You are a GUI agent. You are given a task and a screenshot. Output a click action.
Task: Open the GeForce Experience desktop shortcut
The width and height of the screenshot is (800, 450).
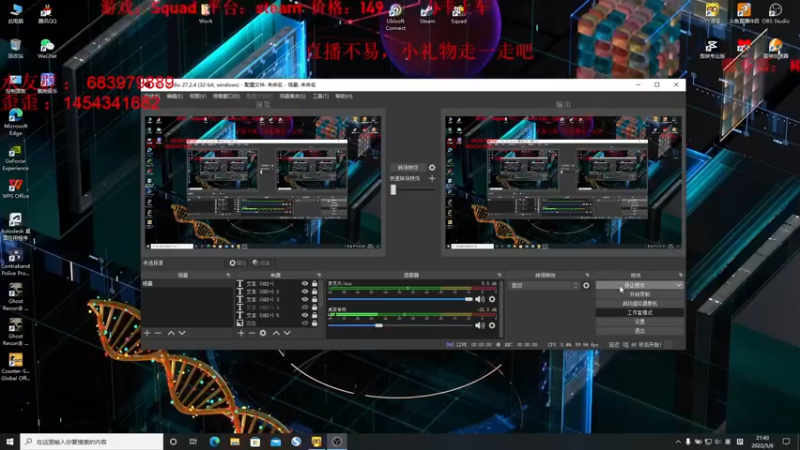coord(15,158)
